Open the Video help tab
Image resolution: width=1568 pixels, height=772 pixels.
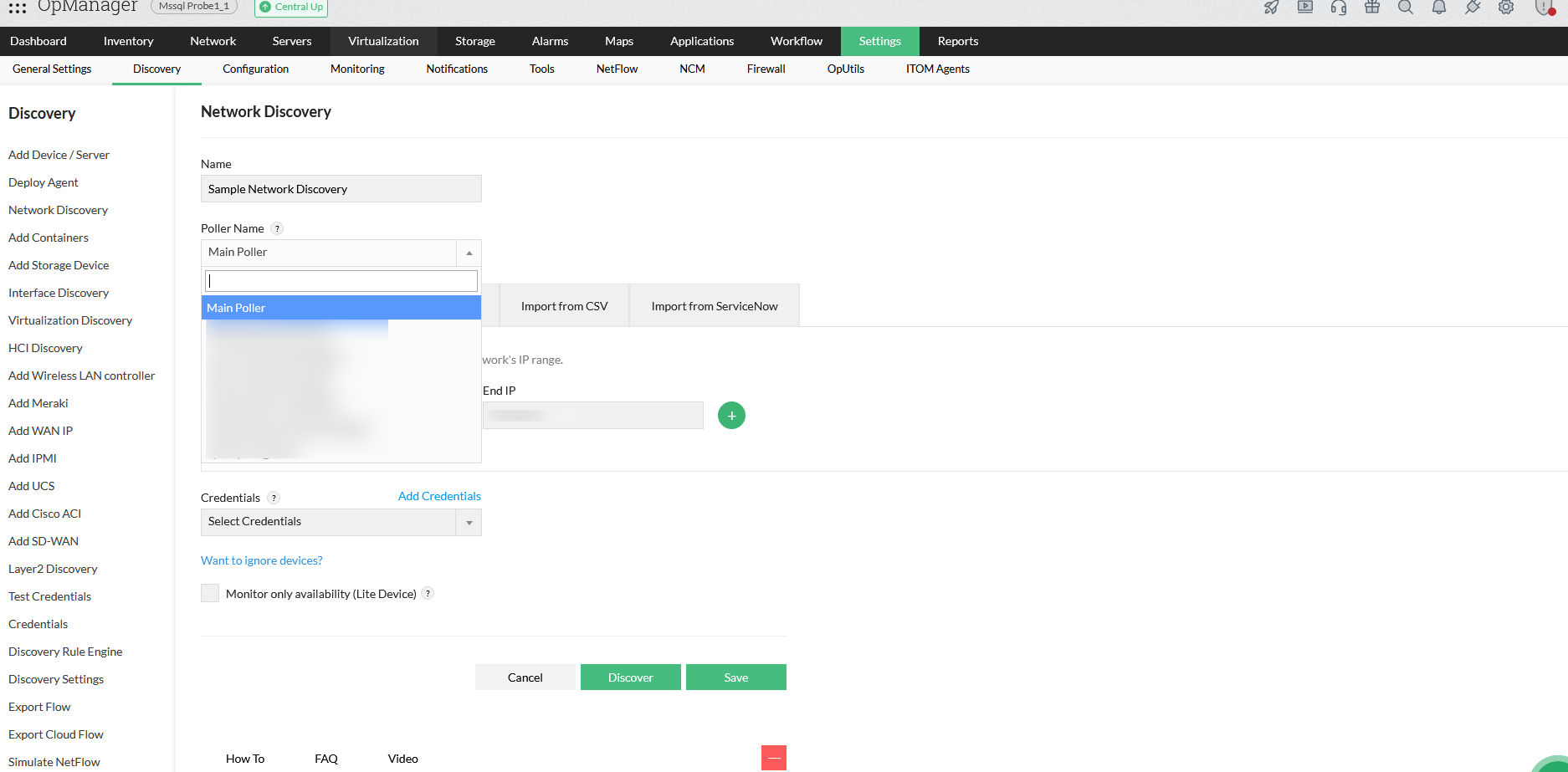click(x=403, y=759)
